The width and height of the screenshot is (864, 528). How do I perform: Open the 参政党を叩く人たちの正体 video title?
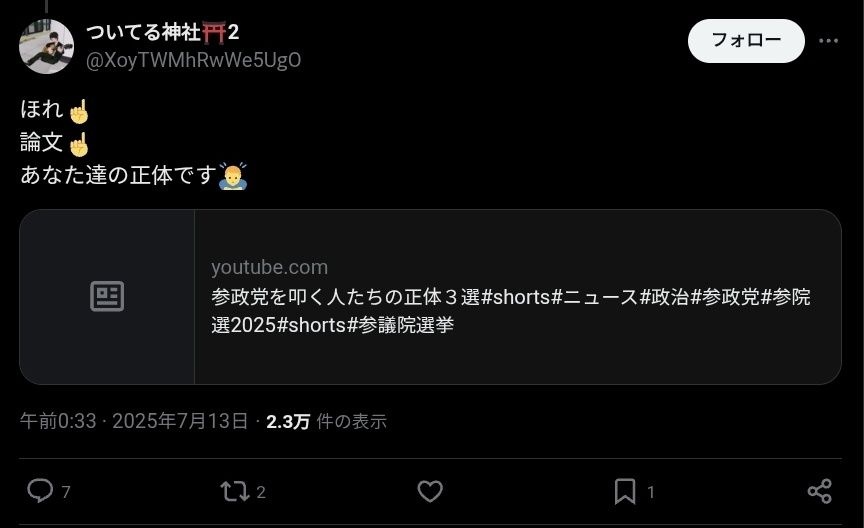click(511, 311)
